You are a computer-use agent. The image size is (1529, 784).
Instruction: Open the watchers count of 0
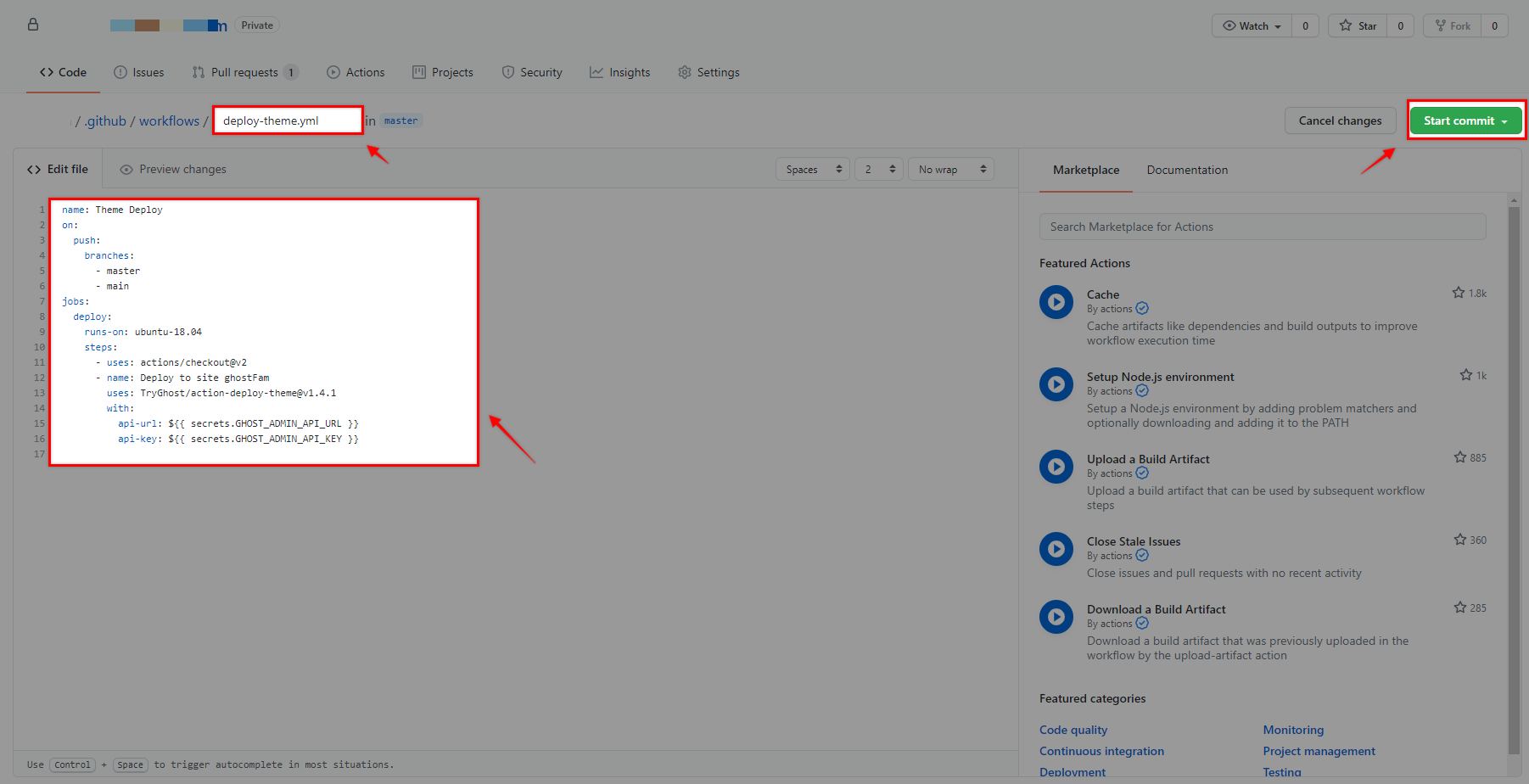click(x=1305, y=25)
